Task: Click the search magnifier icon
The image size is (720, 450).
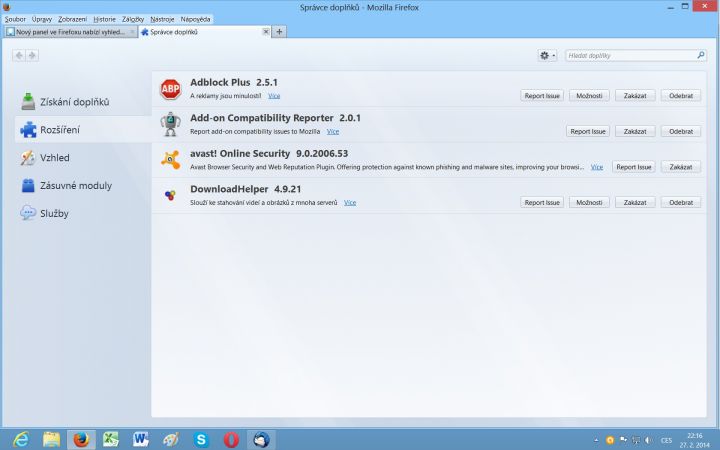Action: coord(700,55)
